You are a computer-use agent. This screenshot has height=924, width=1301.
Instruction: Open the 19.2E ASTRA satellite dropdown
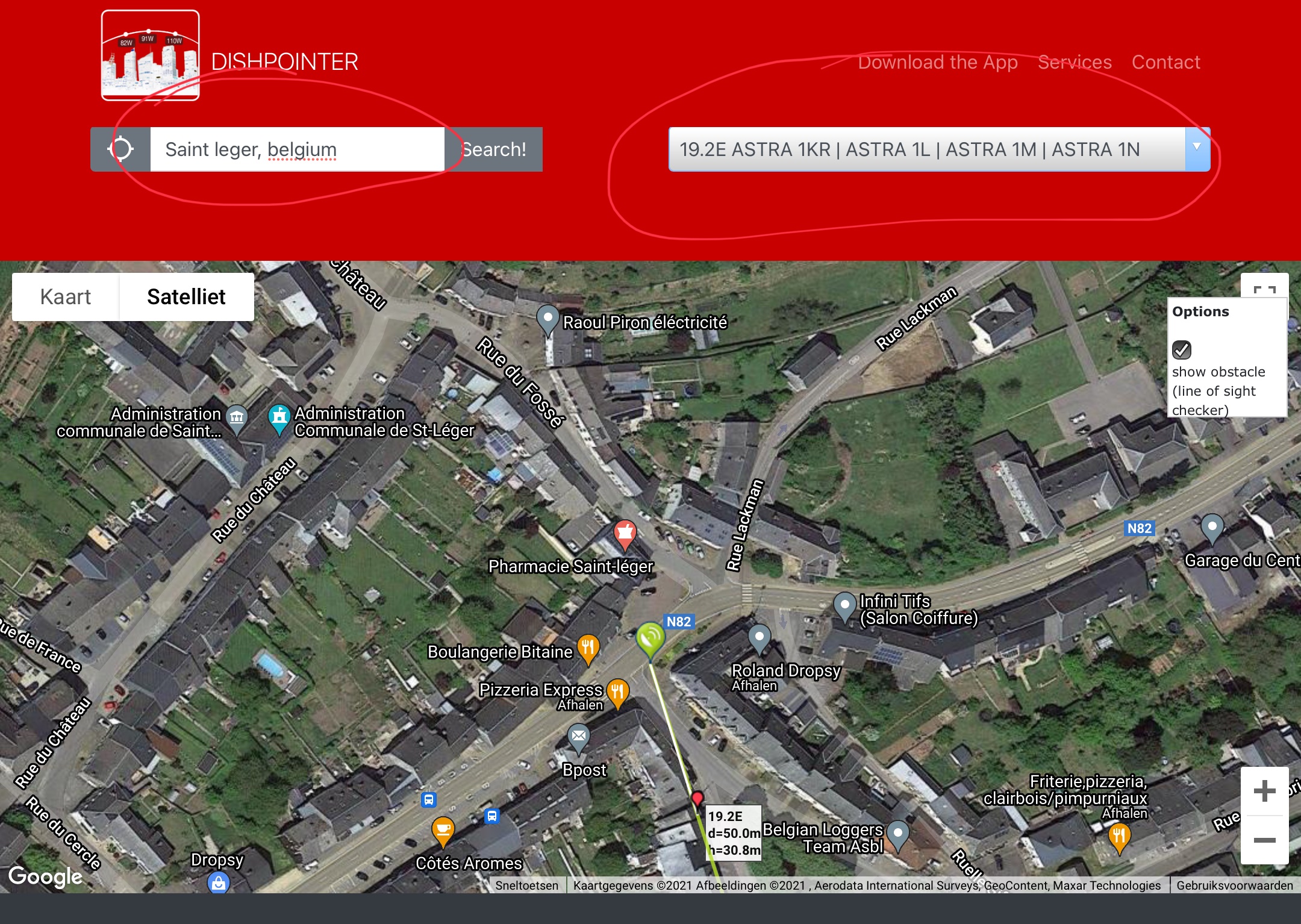[x=938, y=149]
